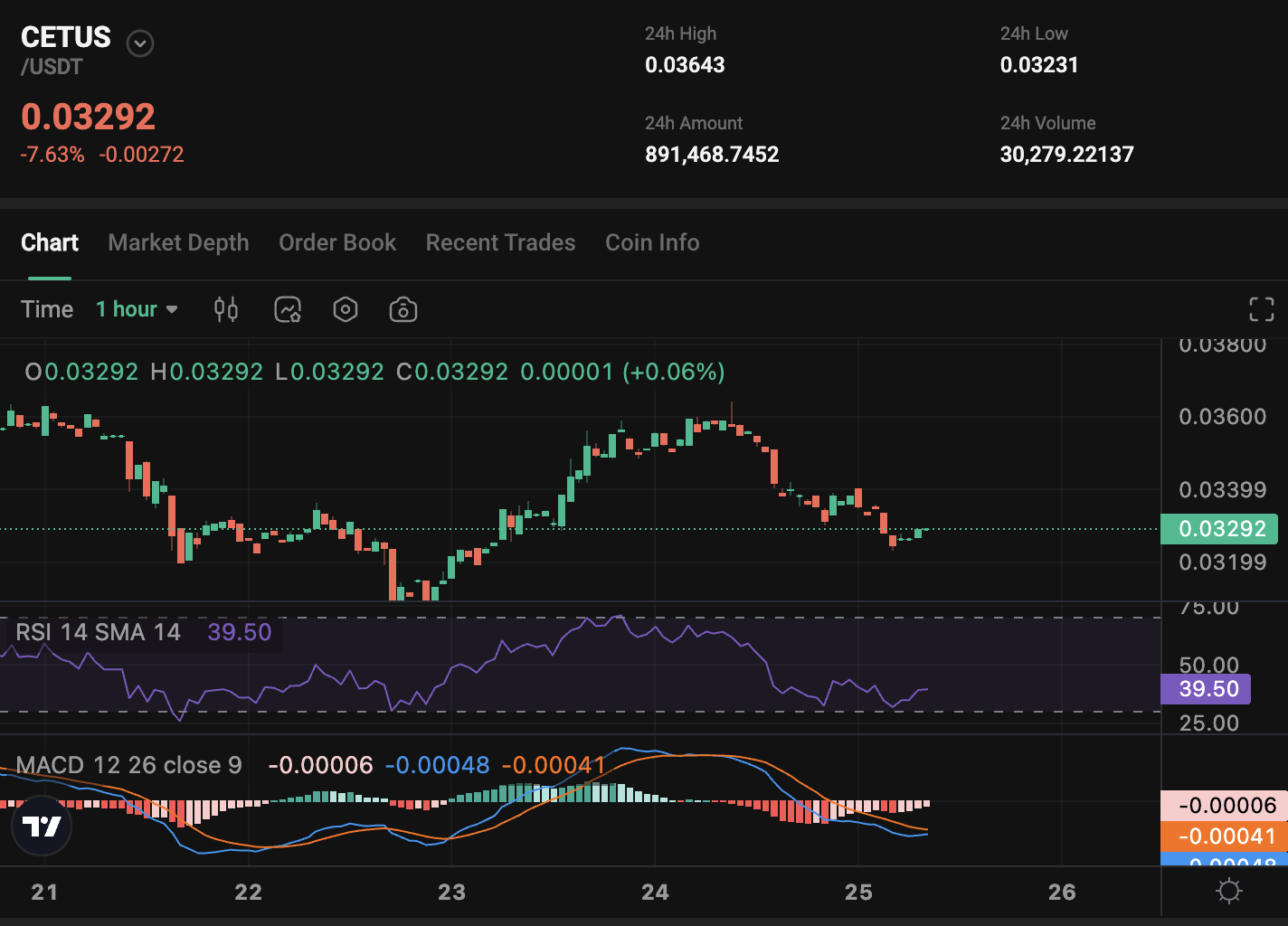Click the OHLC change readout (+0.06%)
Image resolution: width=1288 pixels, height=926 pixels.
[x=674, y=372]
